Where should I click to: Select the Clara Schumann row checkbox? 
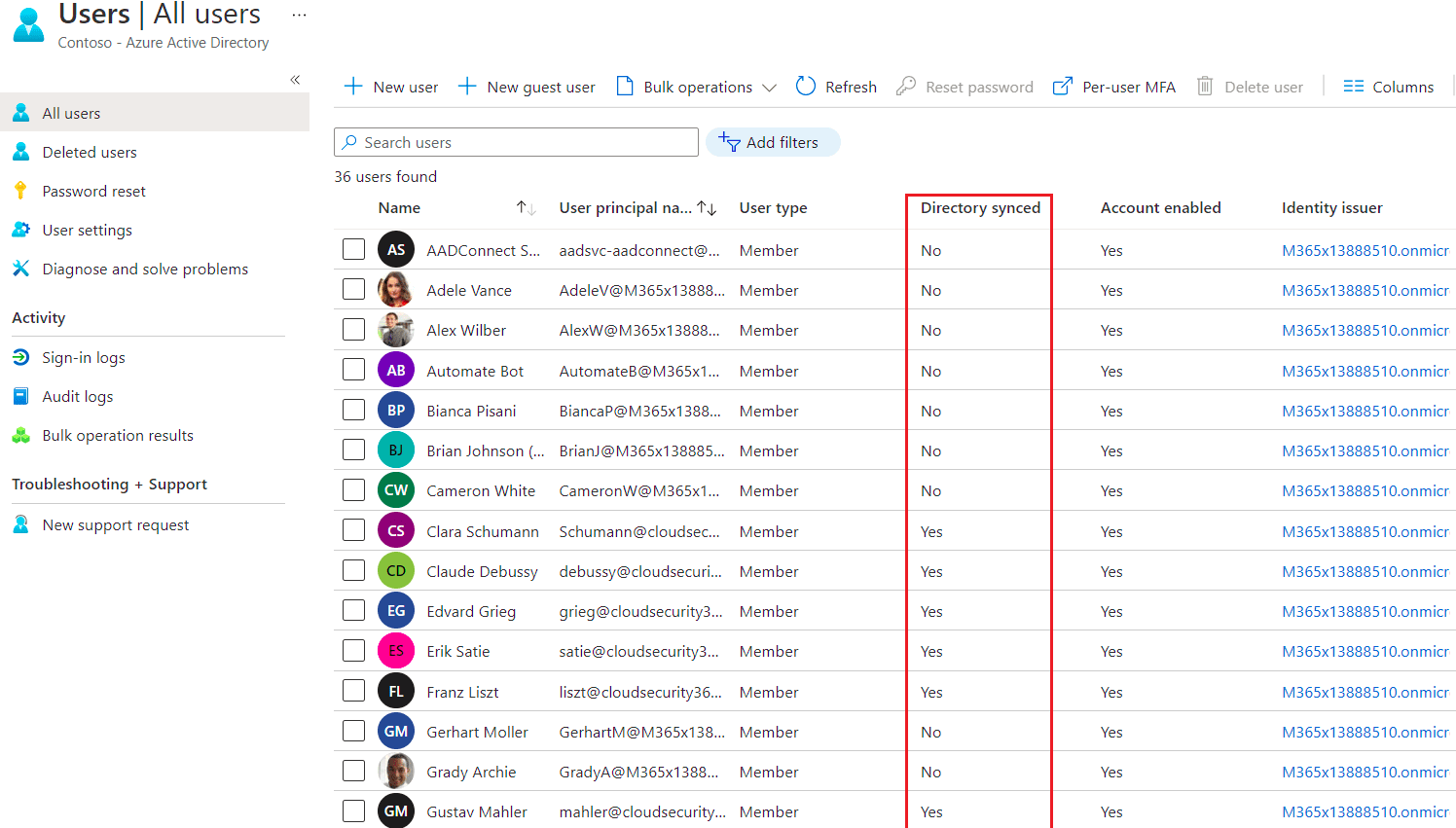click(x=353, y=531)
